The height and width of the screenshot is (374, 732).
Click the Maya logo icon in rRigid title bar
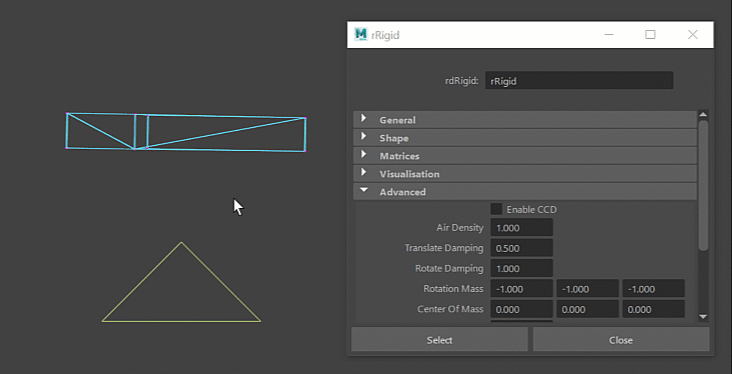click(361, 35)
